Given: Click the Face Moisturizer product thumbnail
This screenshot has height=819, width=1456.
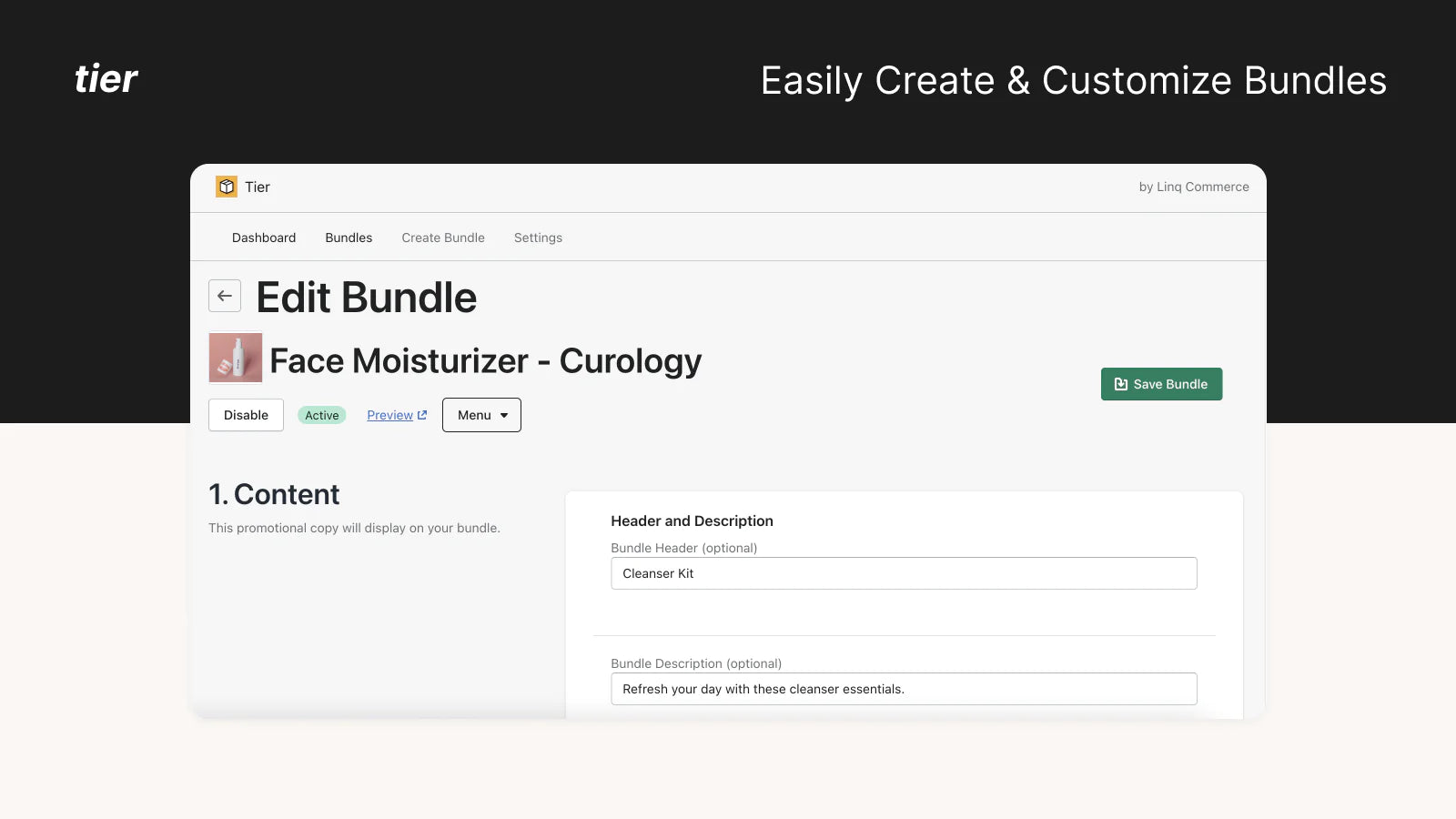Looking at the screenshot, I should pos(235,358).
